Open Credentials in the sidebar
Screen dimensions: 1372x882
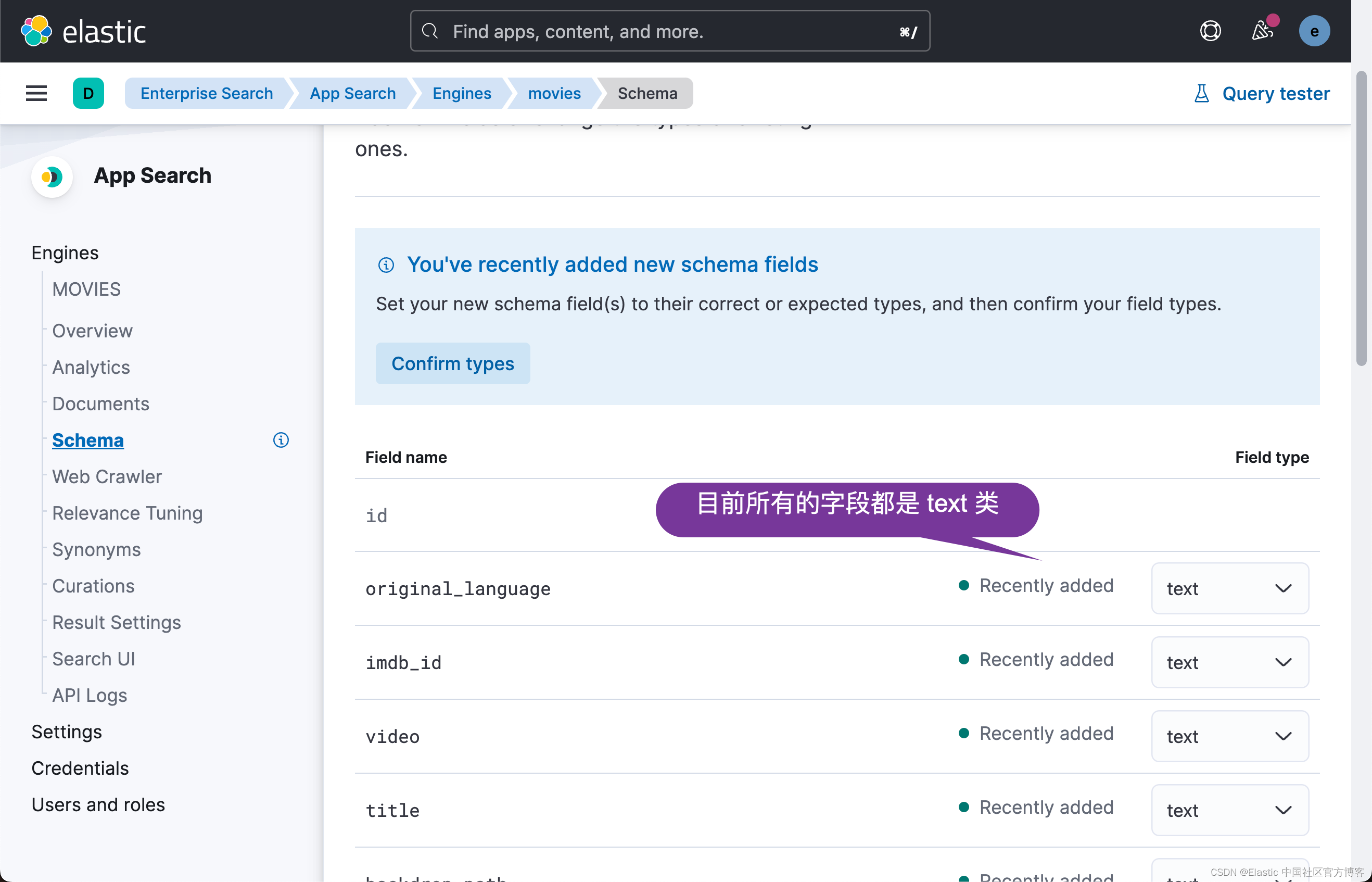coord(80,768)
